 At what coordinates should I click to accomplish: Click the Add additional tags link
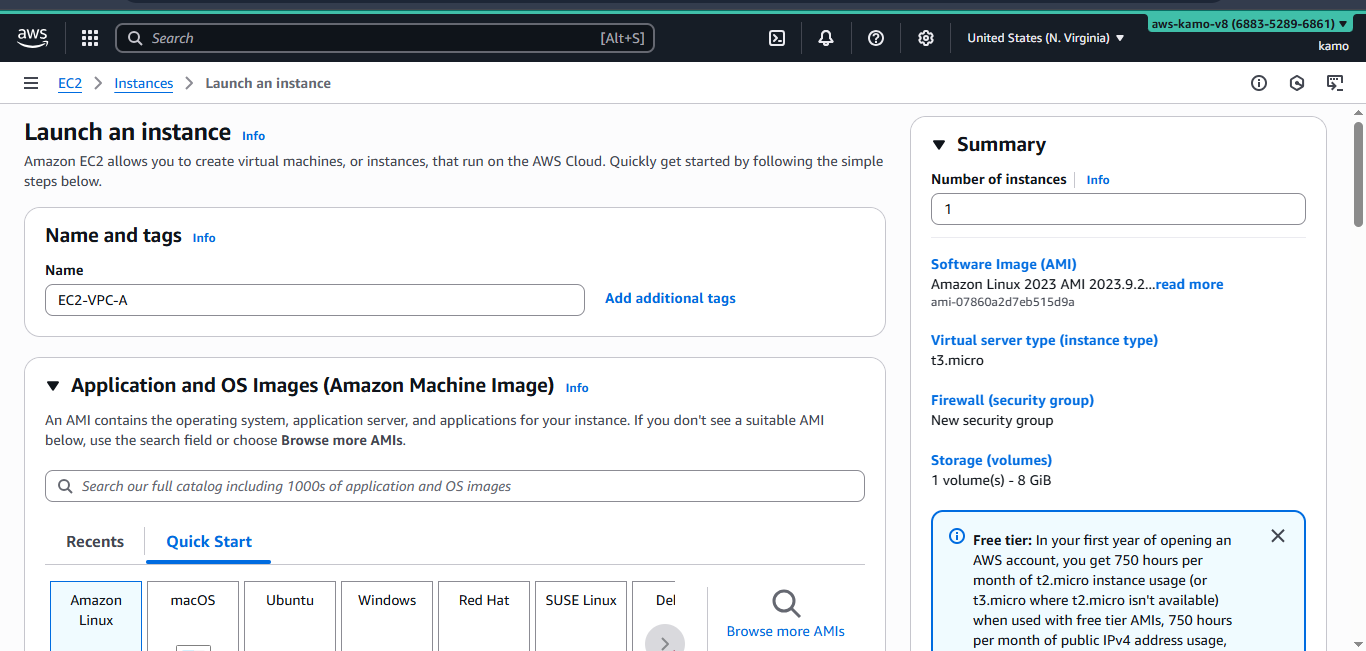click(x=670, y=298)
